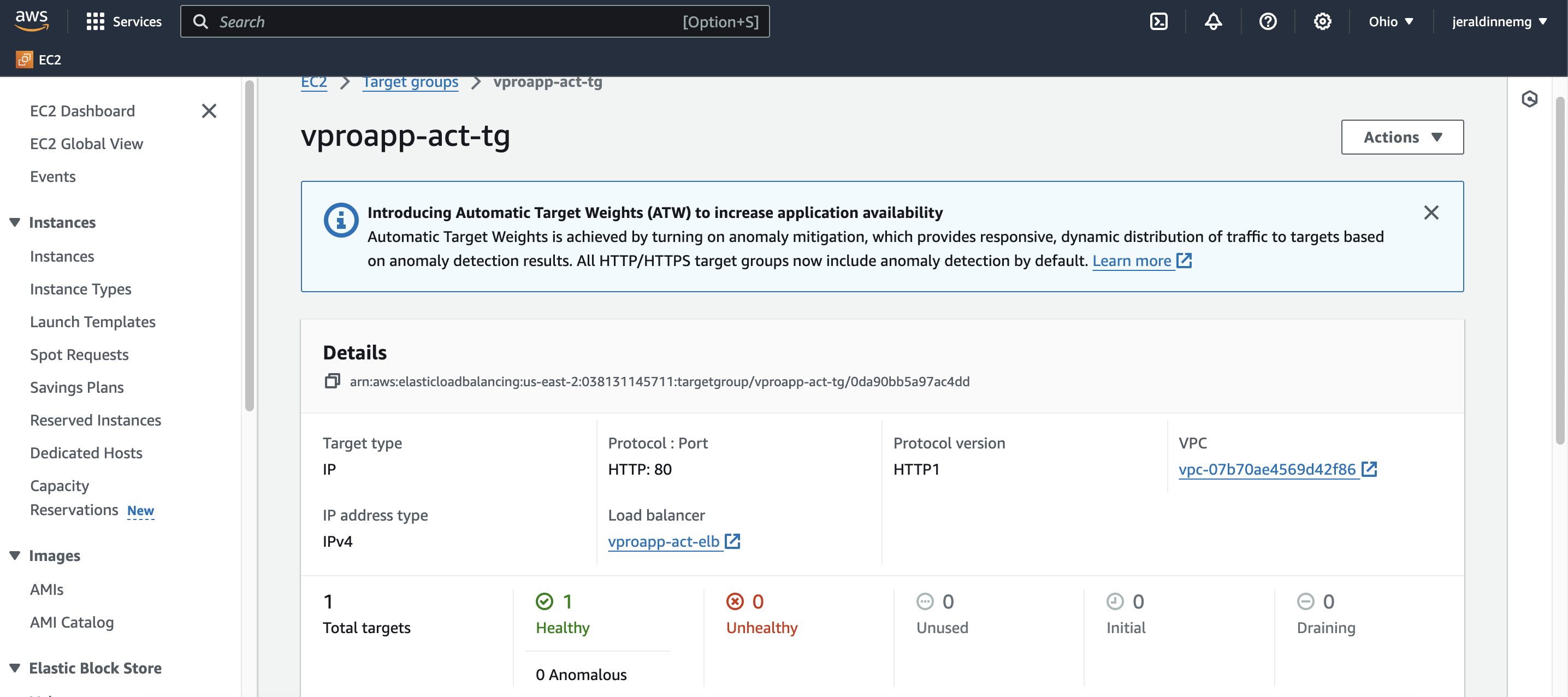Open the vpc-07b70ae4569d42f86 link
The height and width of the screenshot is (697, 1568).
(x=1267, y=469)
